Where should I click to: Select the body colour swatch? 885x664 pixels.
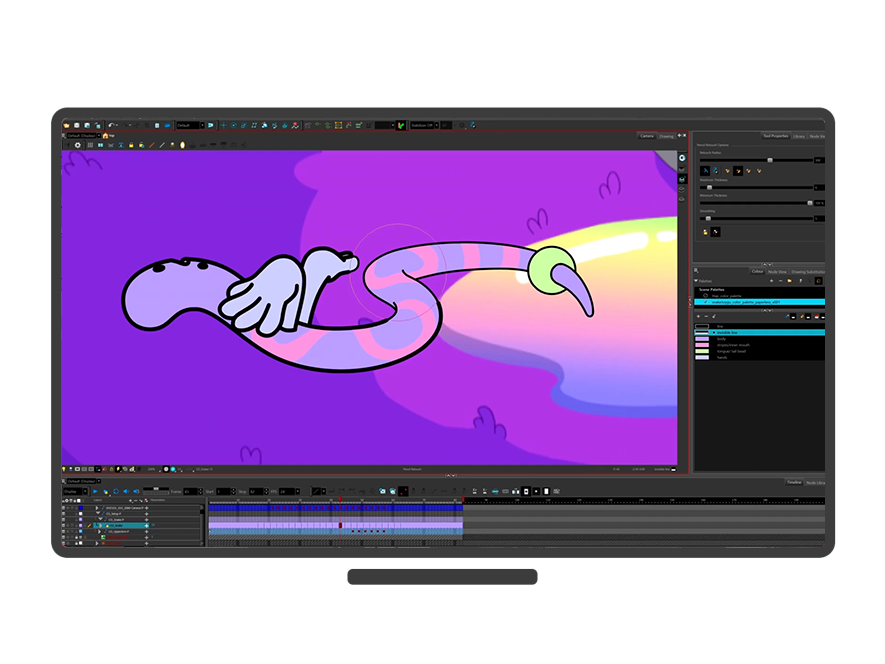702,339
